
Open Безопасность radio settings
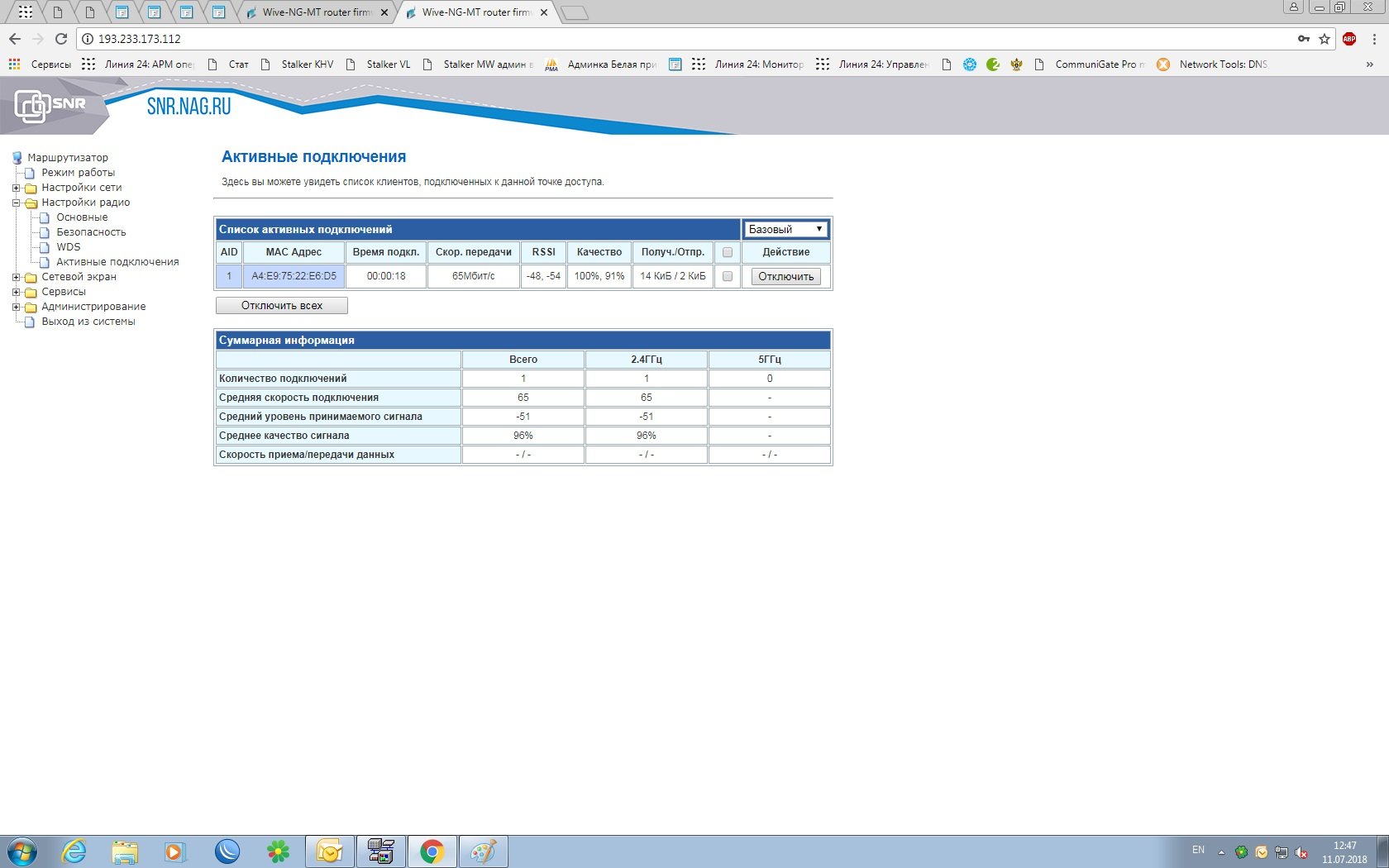[91, 232]
